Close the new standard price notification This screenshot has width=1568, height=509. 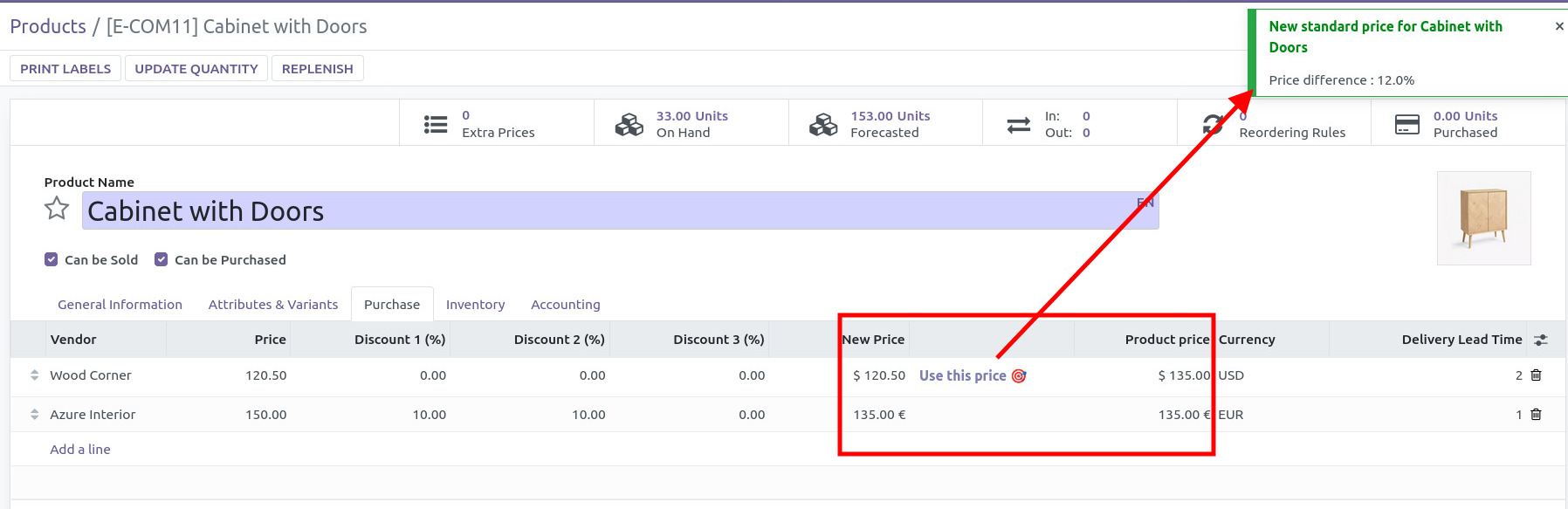1559,26
